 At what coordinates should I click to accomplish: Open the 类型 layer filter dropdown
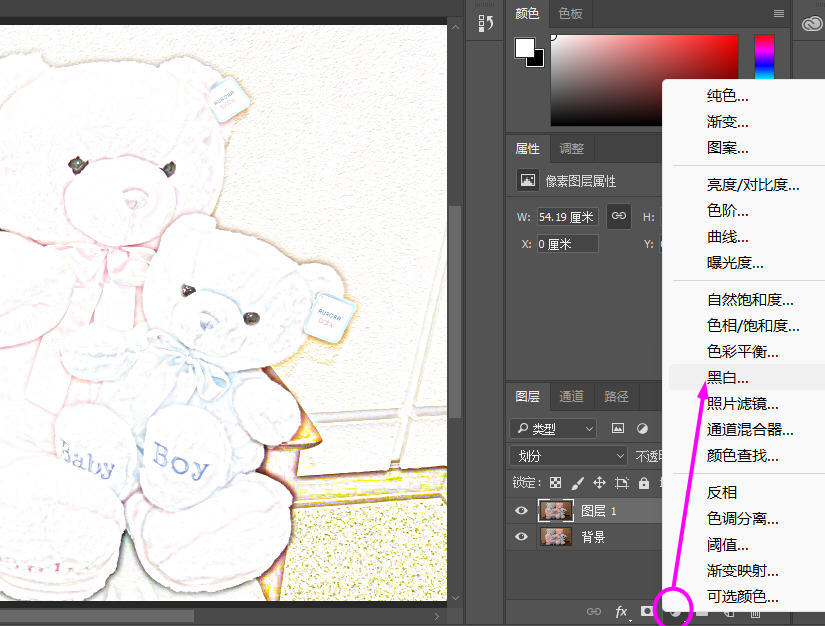point(553,428)
